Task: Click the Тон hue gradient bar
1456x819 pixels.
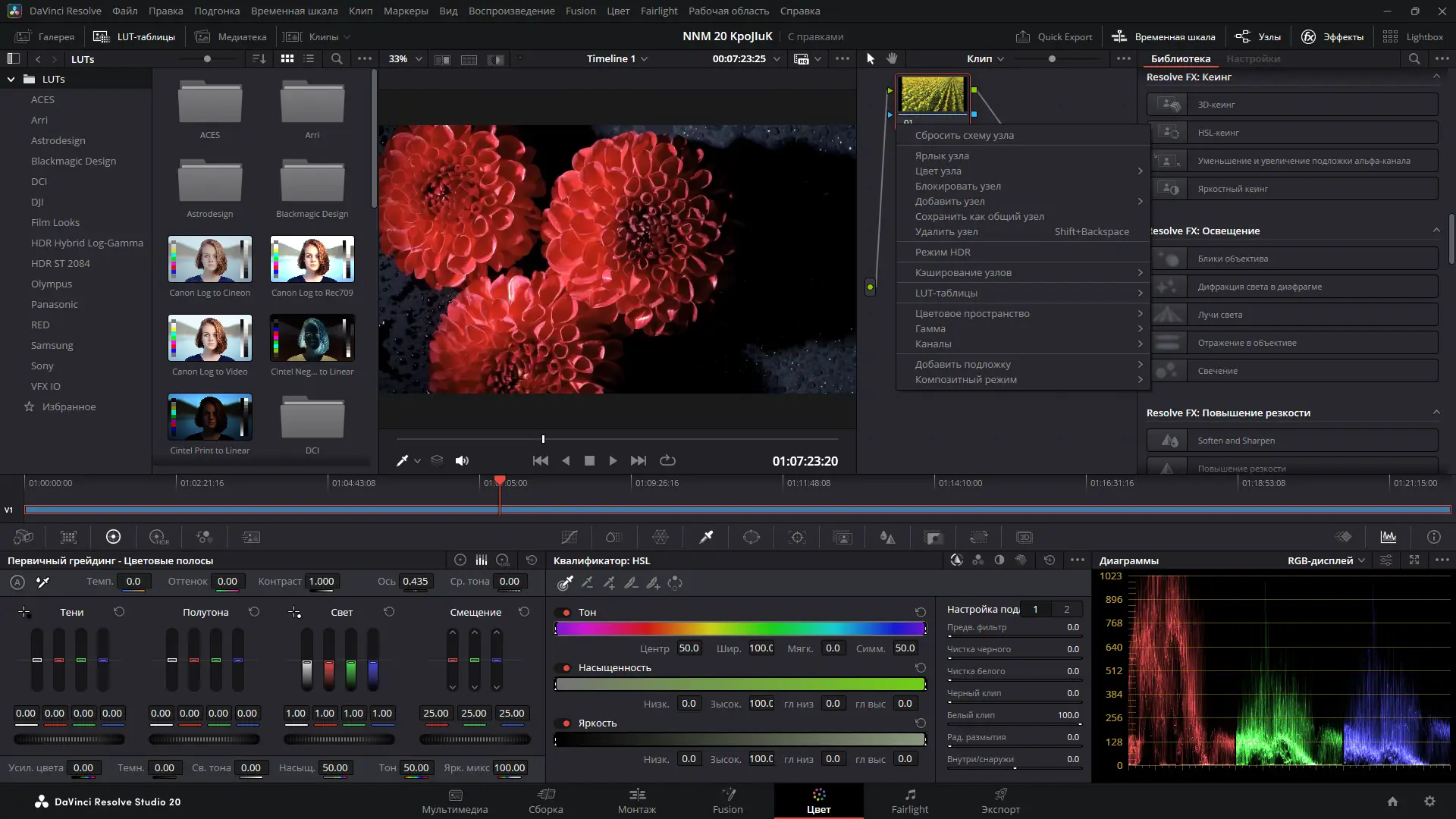Action: [740, 629]
